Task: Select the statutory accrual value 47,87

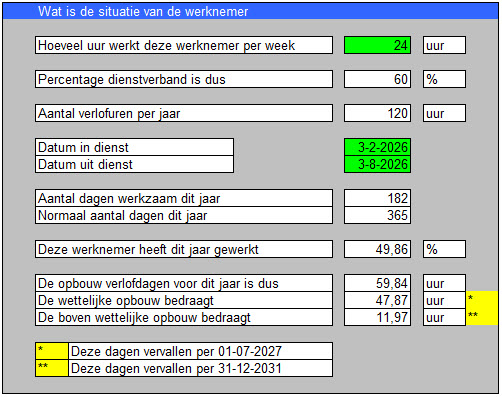Action: click(377, 300)
